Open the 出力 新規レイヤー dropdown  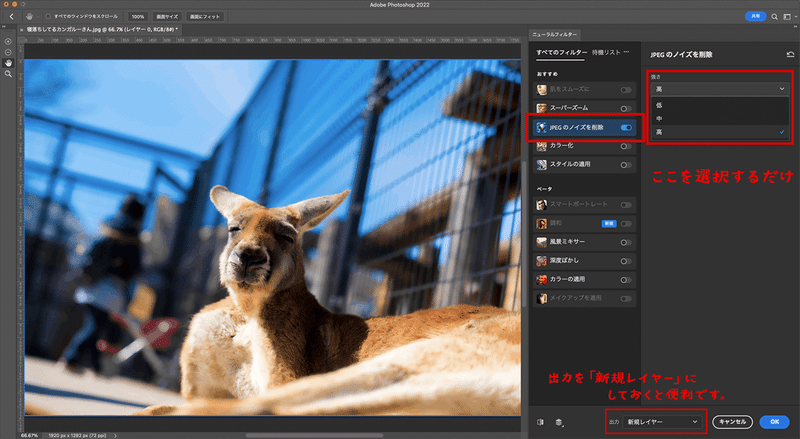(662, 422)
